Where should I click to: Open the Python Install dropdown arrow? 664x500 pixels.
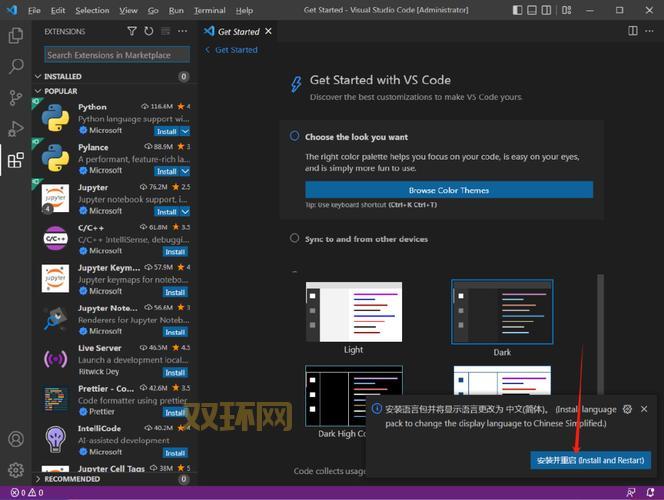click(x=186, y=131)
